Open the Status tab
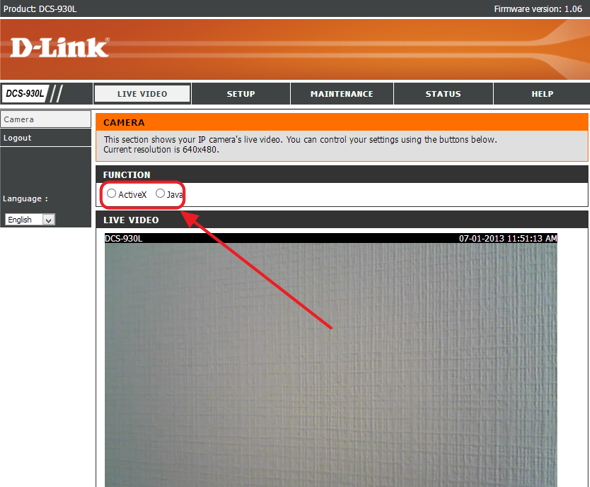 coord(443,94)
